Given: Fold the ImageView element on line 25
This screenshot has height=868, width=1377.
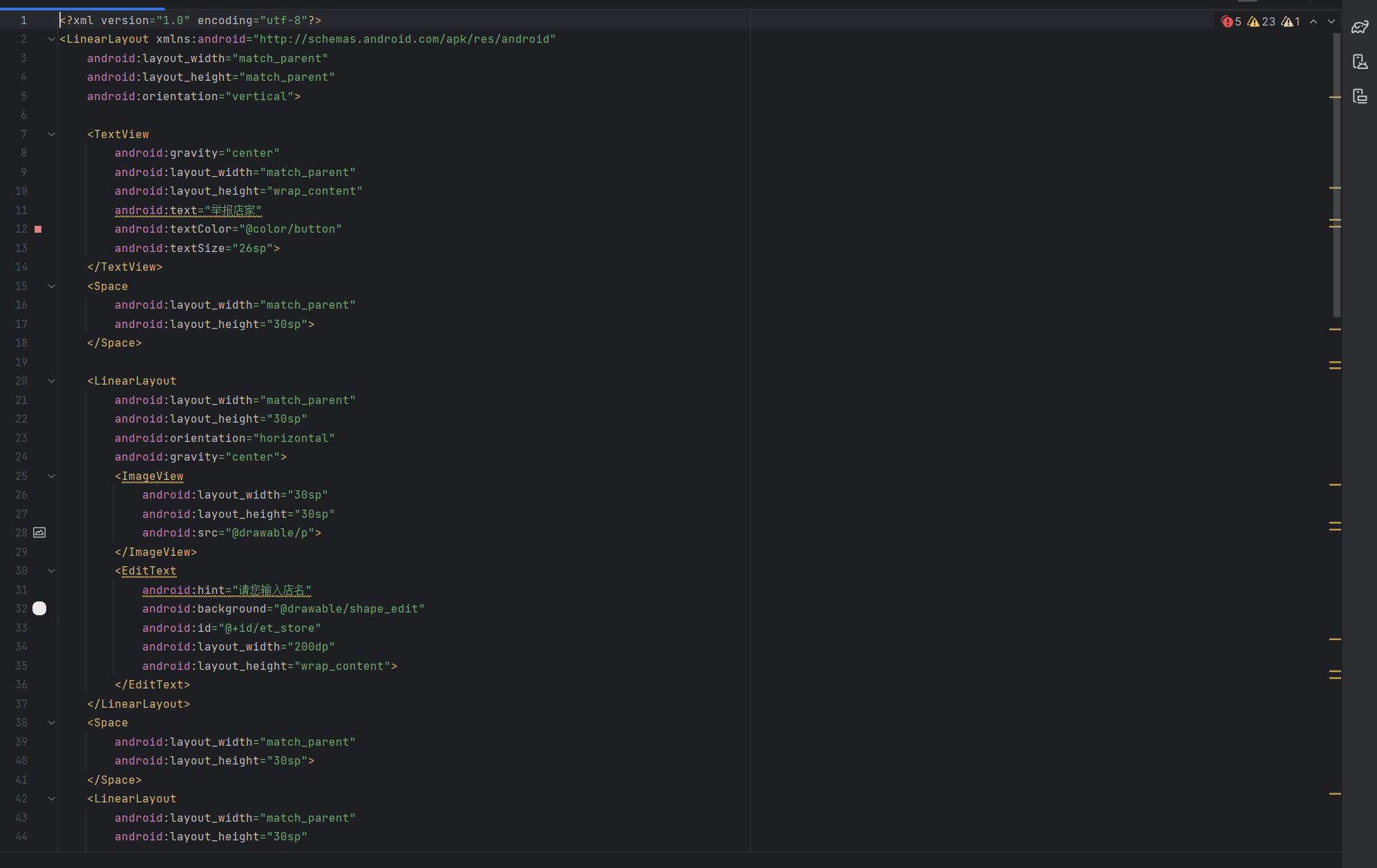Looking at the screenshot, I should point(51,476).
